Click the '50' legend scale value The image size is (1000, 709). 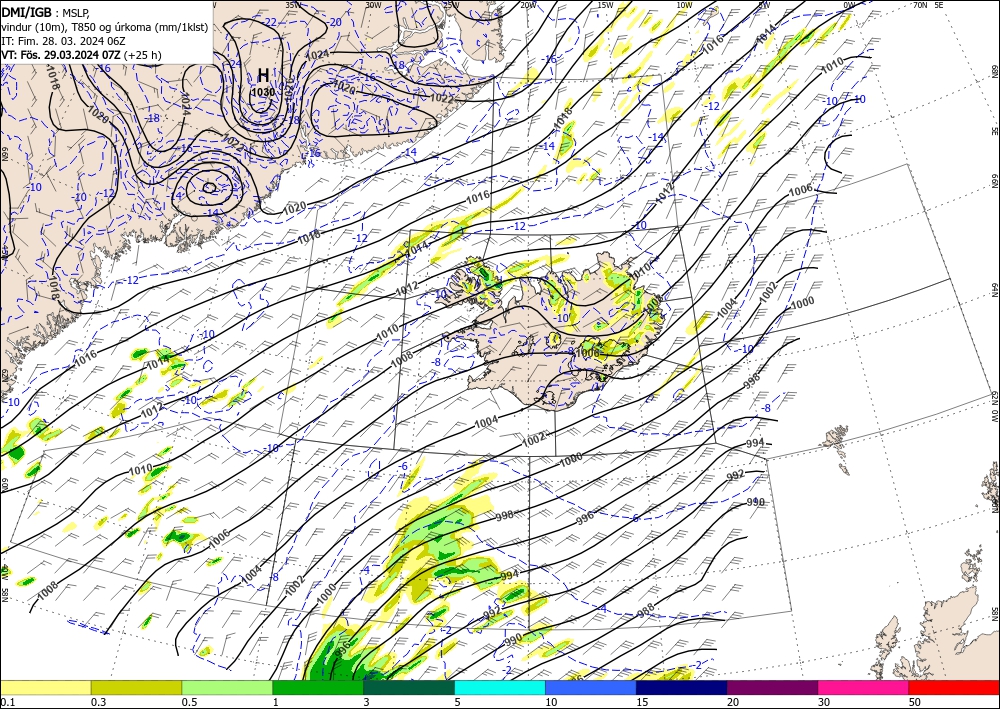(915, 702)
